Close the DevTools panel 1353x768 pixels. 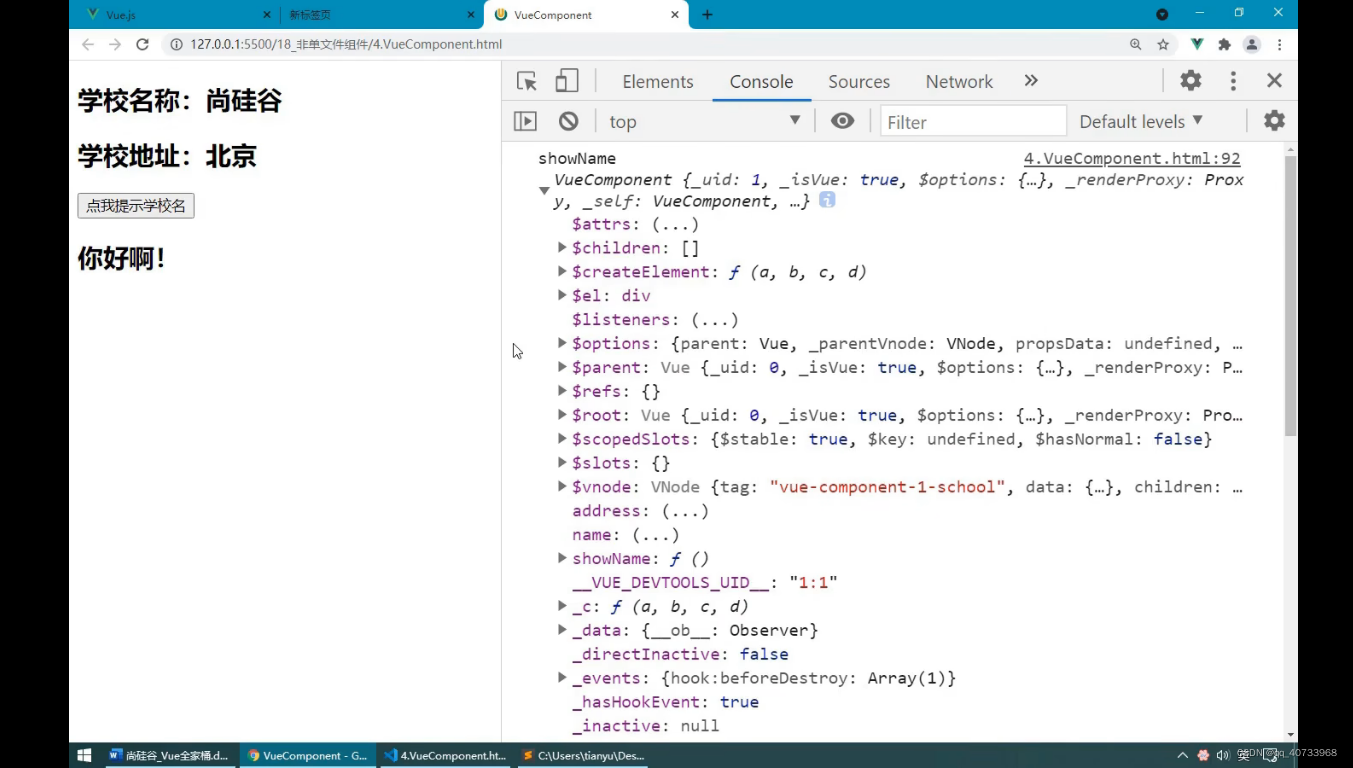(1274, 81)
